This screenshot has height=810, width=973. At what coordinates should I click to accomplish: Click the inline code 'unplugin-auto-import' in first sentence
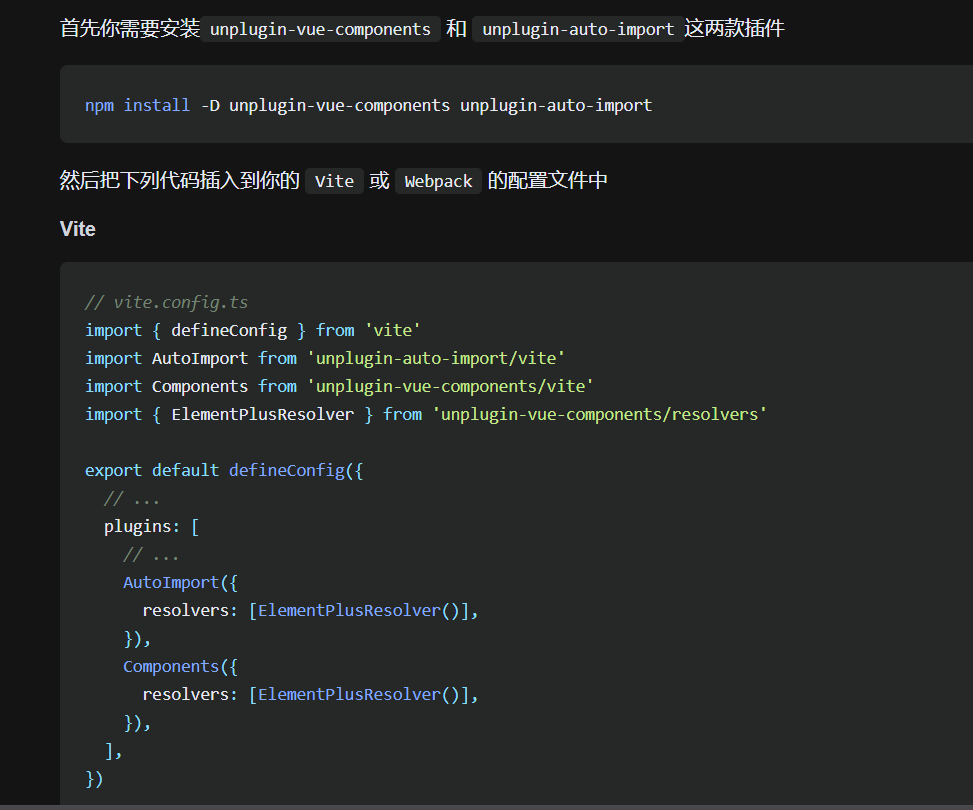pos(578,29)
